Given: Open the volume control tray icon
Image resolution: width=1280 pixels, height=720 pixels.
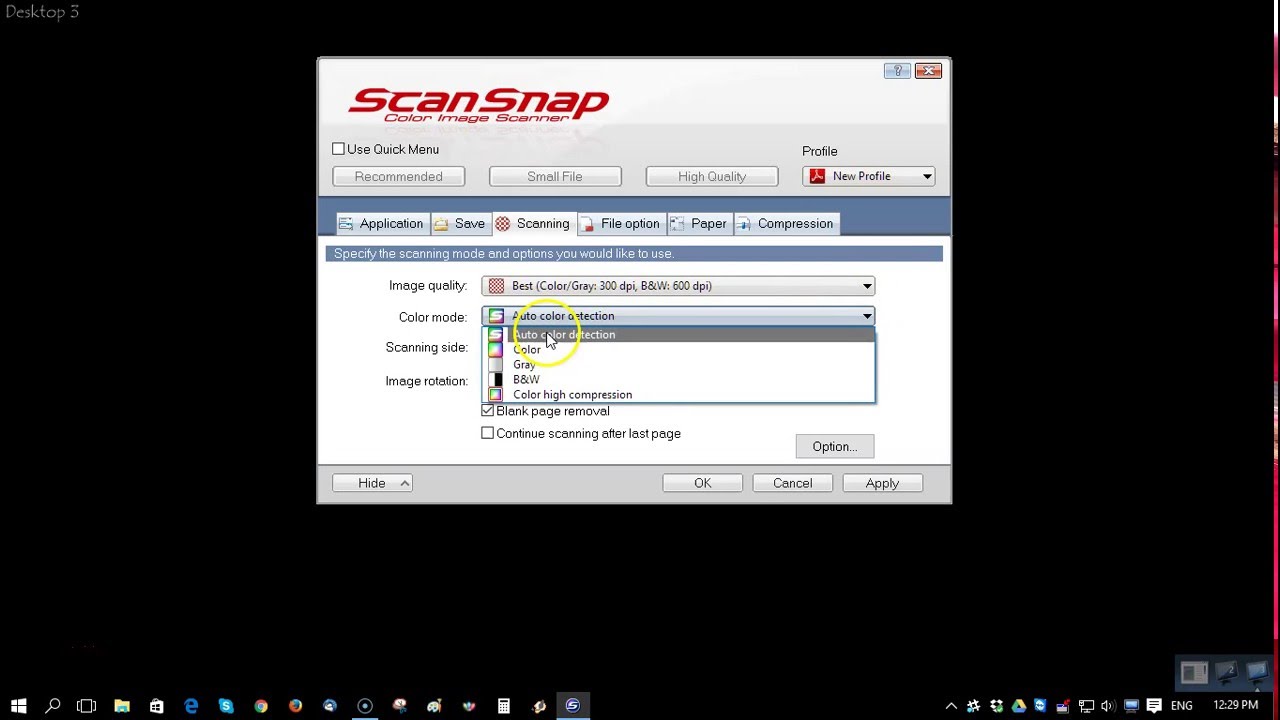Looking at the screenshot, I should click(x=1108, y=706).
